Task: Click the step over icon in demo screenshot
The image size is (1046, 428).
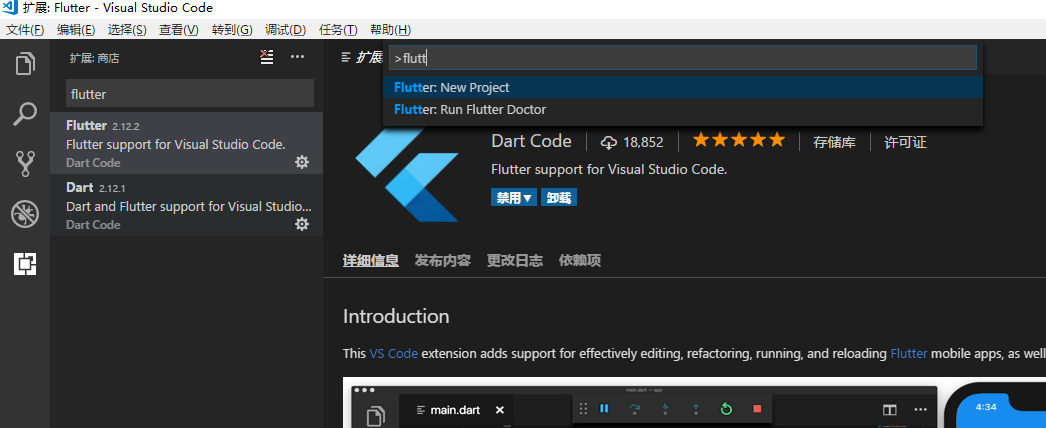Action: coord(635,409)
